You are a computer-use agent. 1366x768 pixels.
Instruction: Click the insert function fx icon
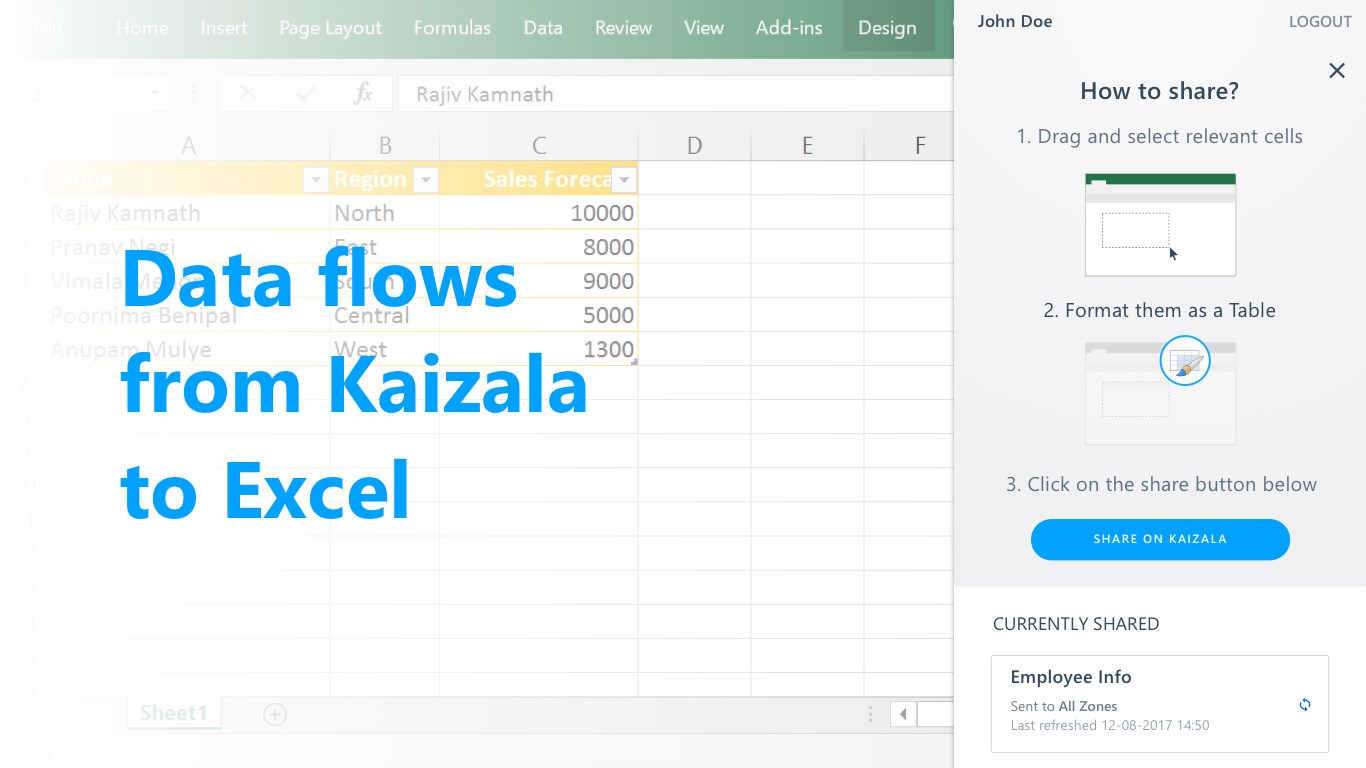363,94
